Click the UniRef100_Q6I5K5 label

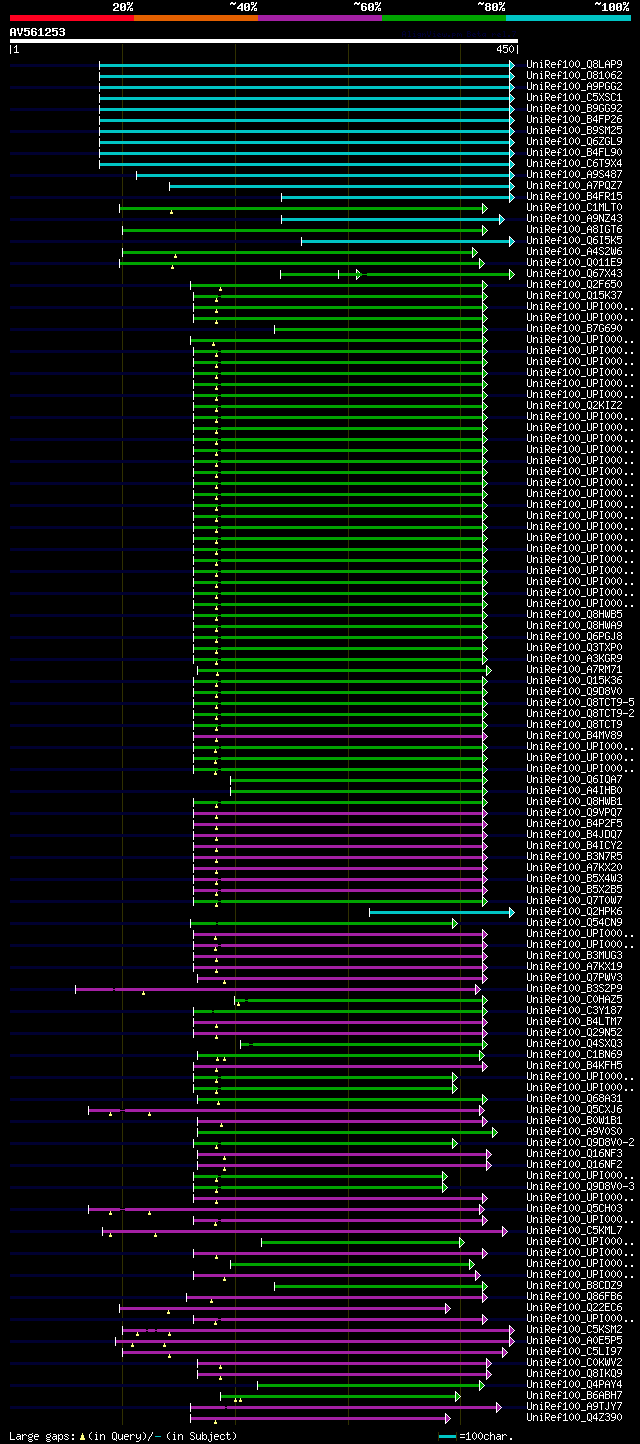[x=574, y=241]
